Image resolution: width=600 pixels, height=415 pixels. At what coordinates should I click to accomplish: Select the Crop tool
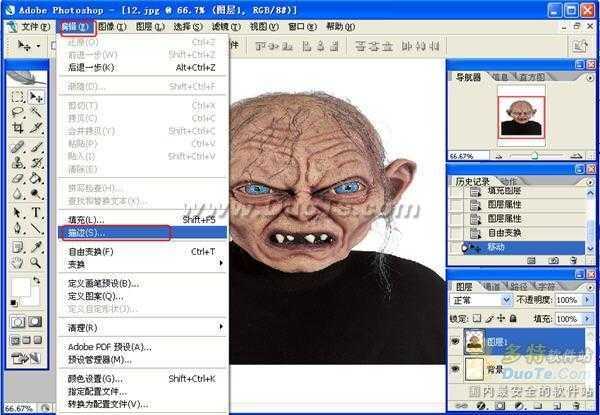(17, 130)
